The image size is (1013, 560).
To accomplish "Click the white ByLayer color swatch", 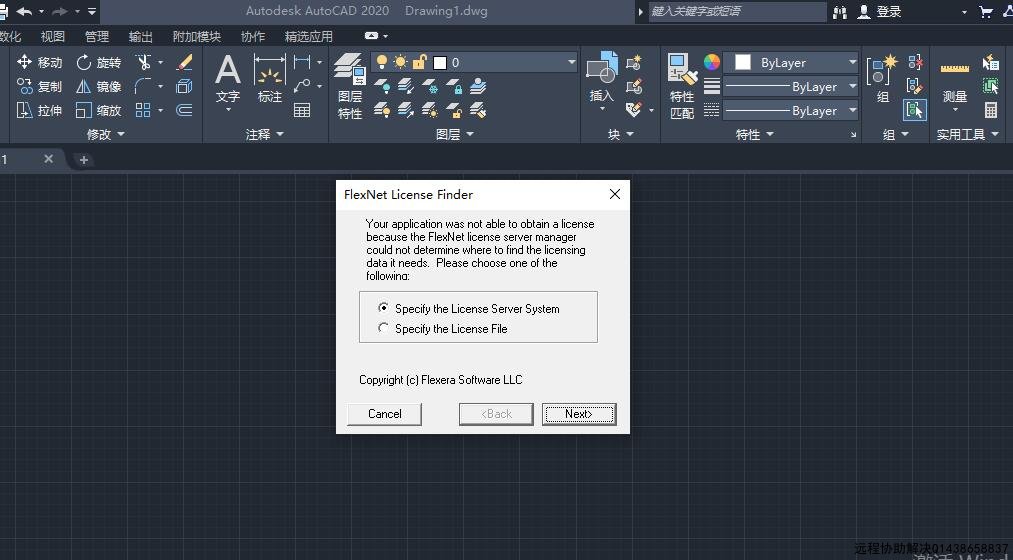I will tap(743, 62).
